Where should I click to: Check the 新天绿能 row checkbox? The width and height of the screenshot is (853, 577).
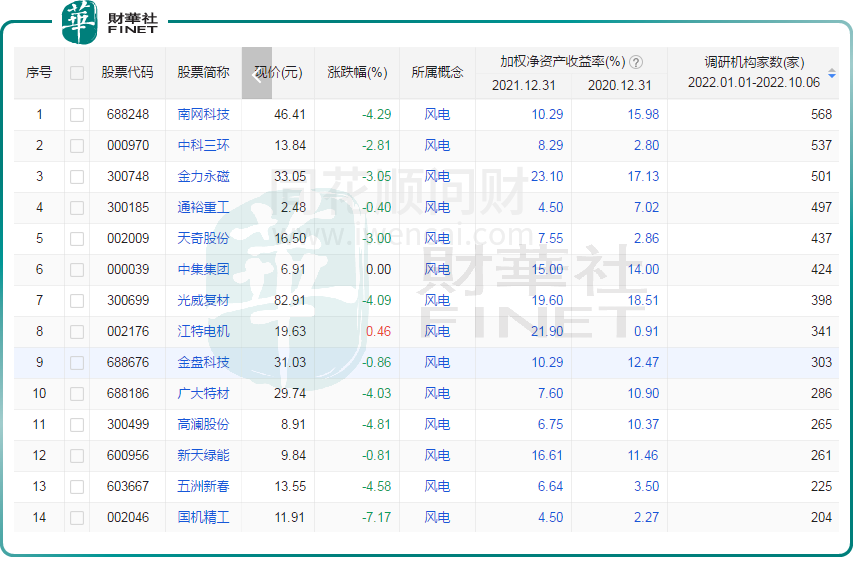point(77,456)
